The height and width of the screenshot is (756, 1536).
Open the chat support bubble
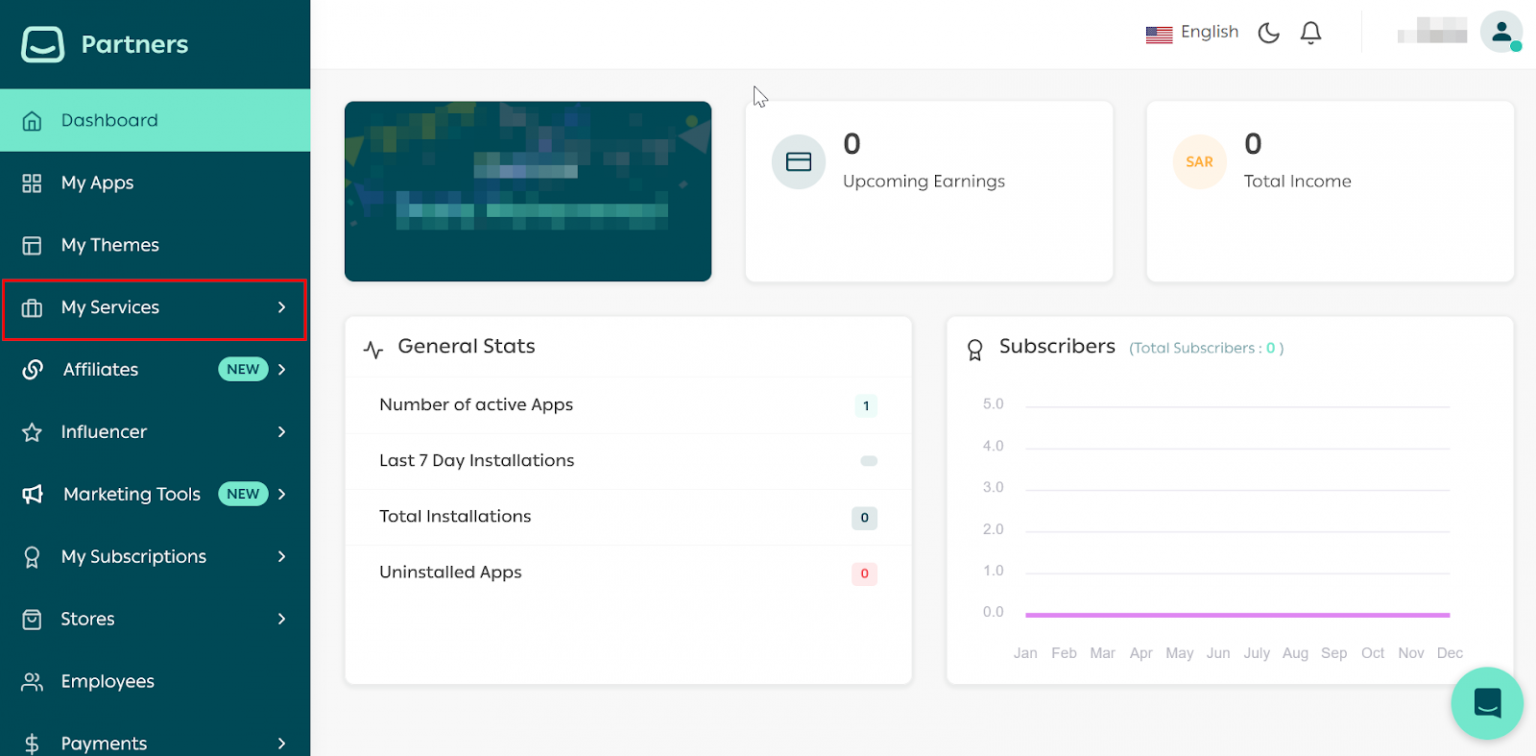point(1487,703)
